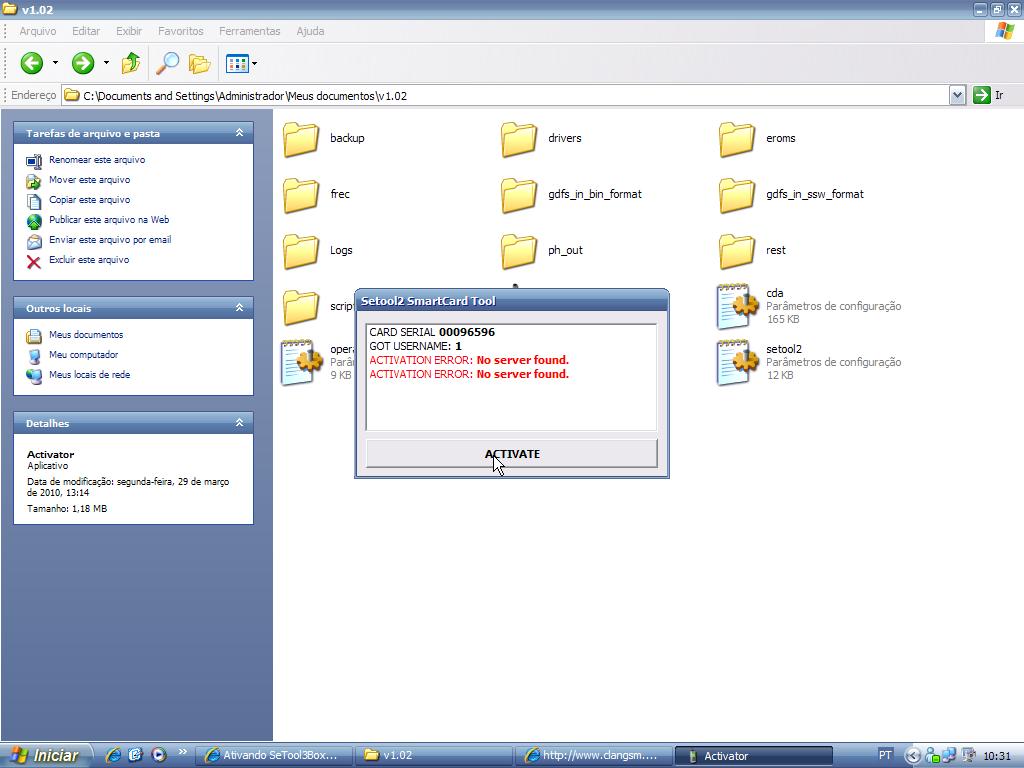1024x768 pixels.
Task: Click Enviar este arquivo por email
Action: click(x=110, y=240)
